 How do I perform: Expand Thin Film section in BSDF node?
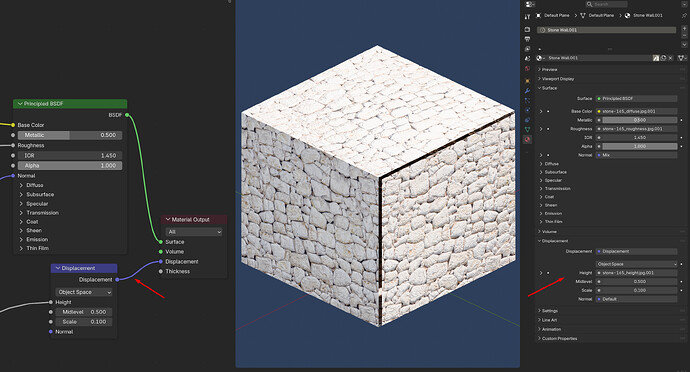coord(21,248)
